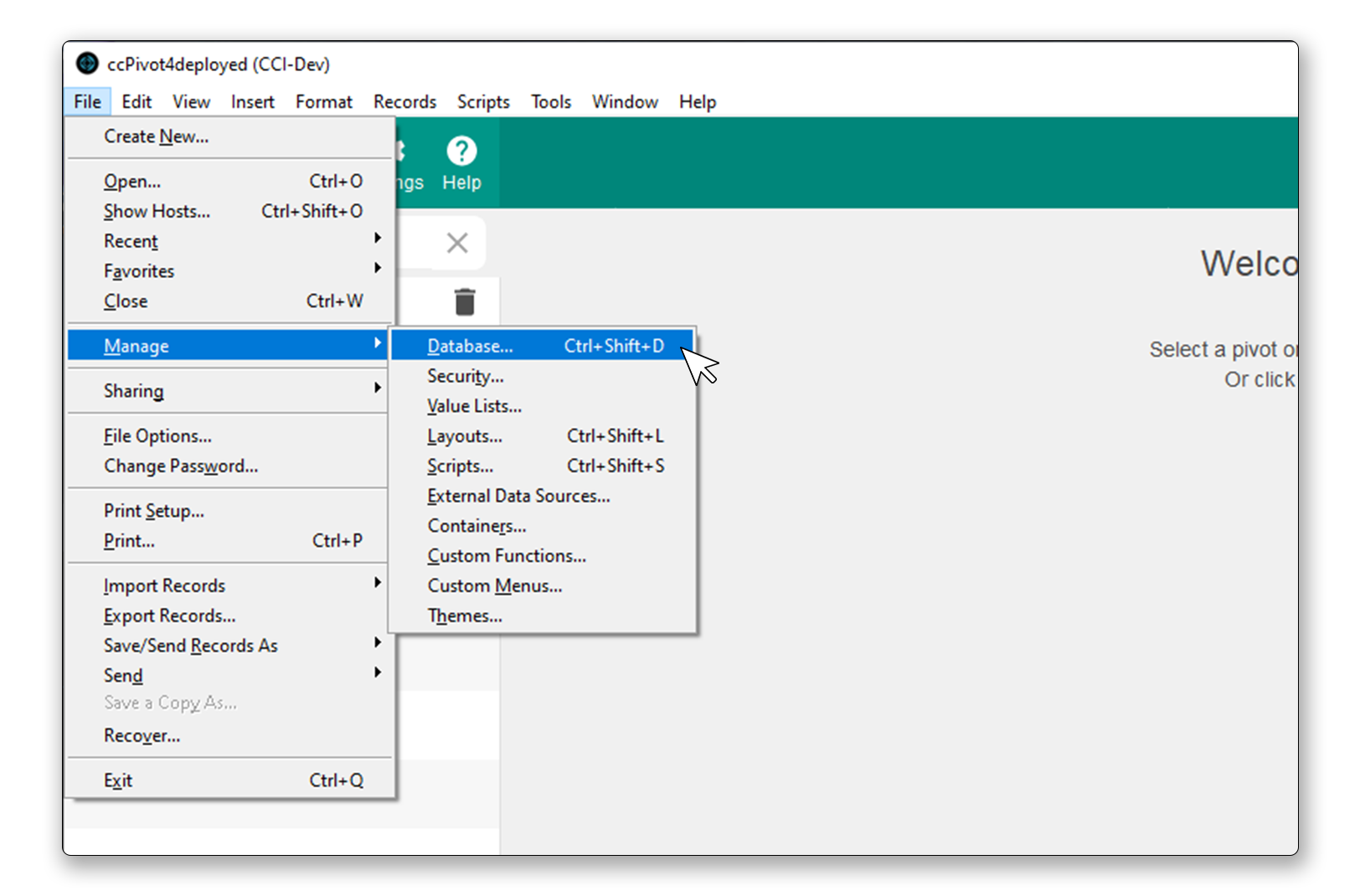Open File Options... menu entry
1360x896 pixels.
point(229,436)
